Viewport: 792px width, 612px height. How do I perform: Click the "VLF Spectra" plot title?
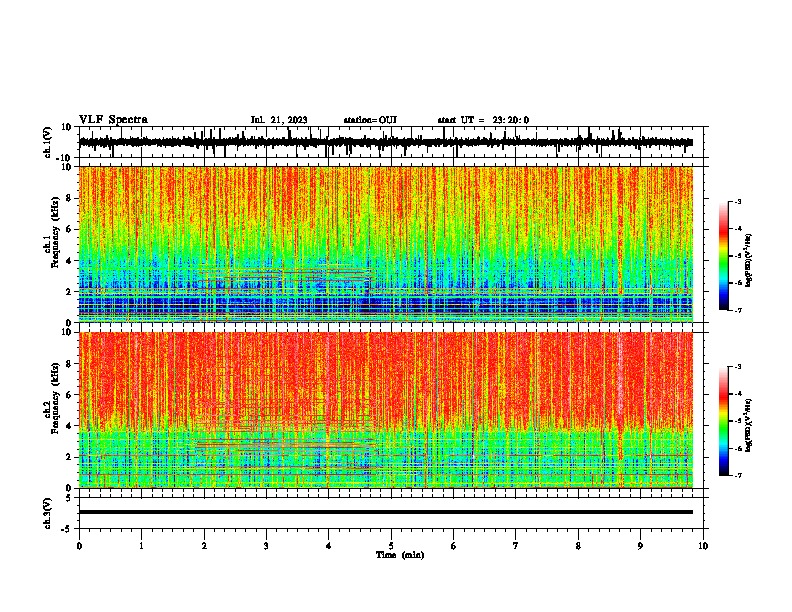point(113,120)
